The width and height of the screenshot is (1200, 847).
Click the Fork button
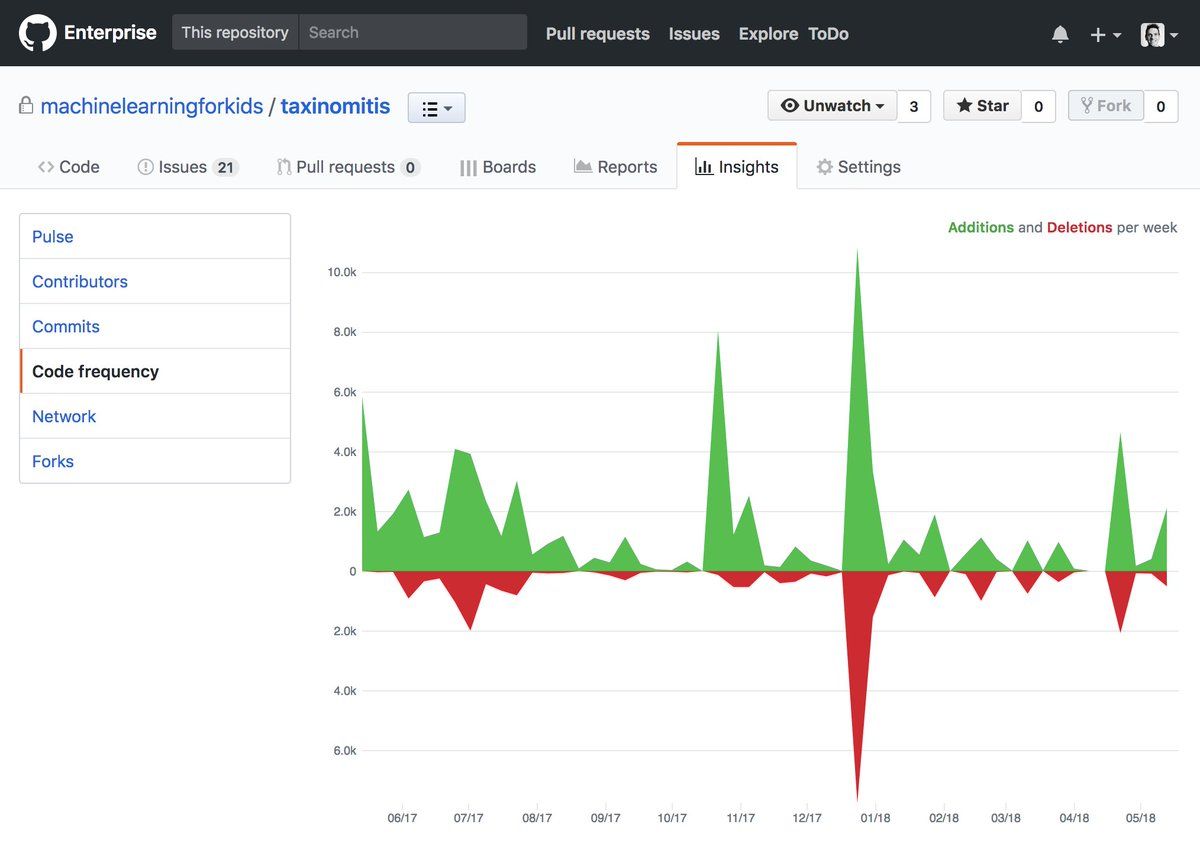pos(1105,106)
